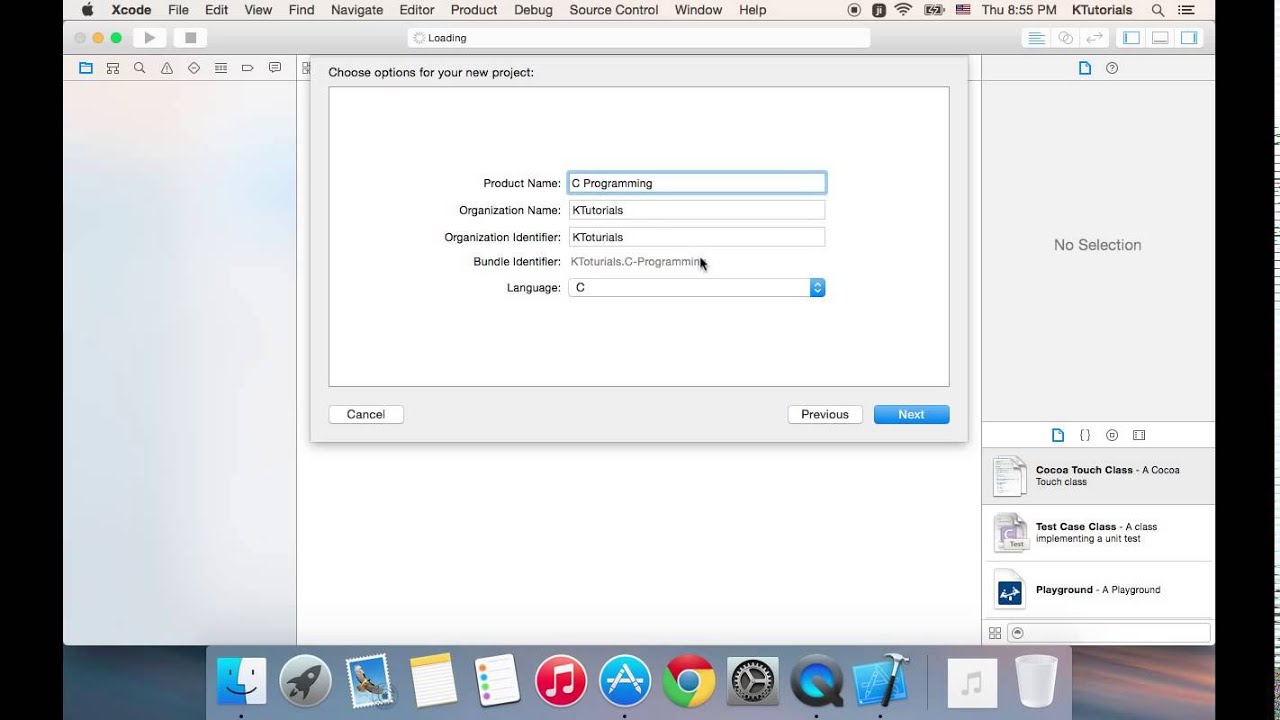Screen dimensions: 1280x720
Task: Open Finder from the Dock
Action: coord(241,681)
